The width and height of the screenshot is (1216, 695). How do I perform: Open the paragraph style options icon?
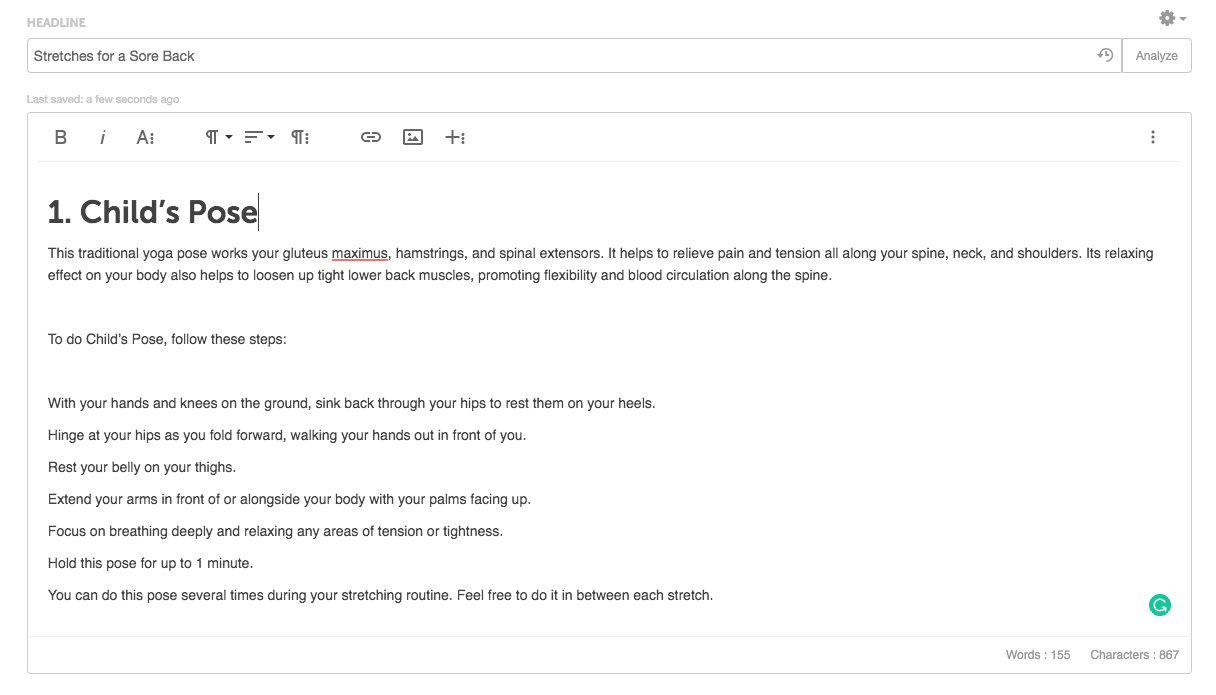300,137
